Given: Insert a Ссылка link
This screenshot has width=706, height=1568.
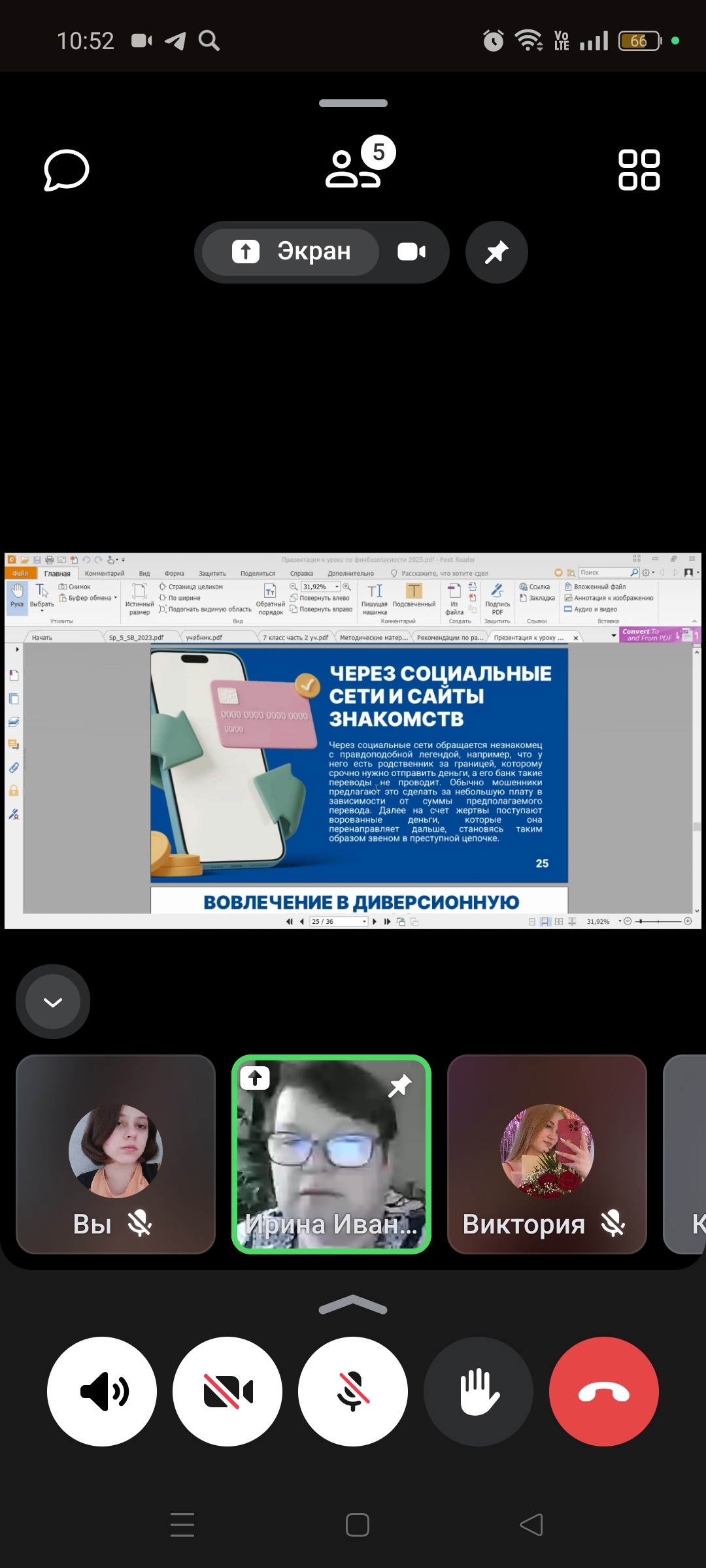Looking at the screenshot, I should [x=535, y=587].
